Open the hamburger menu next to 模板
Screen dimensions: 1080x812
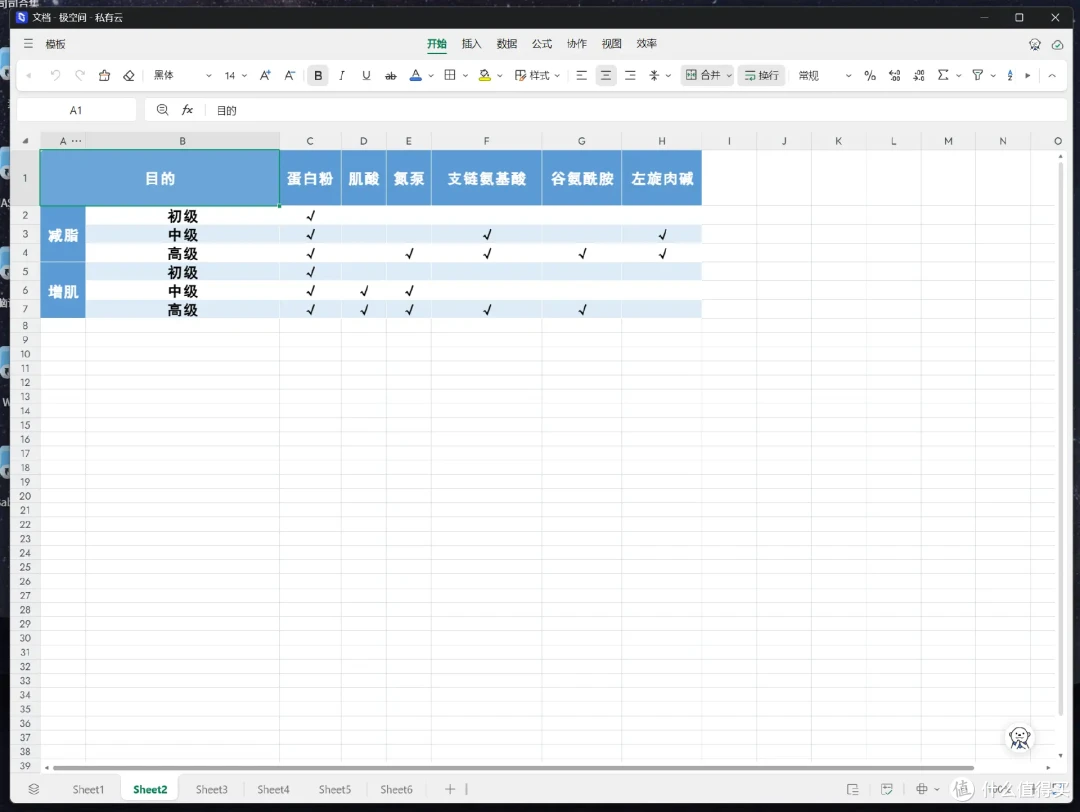28,44
